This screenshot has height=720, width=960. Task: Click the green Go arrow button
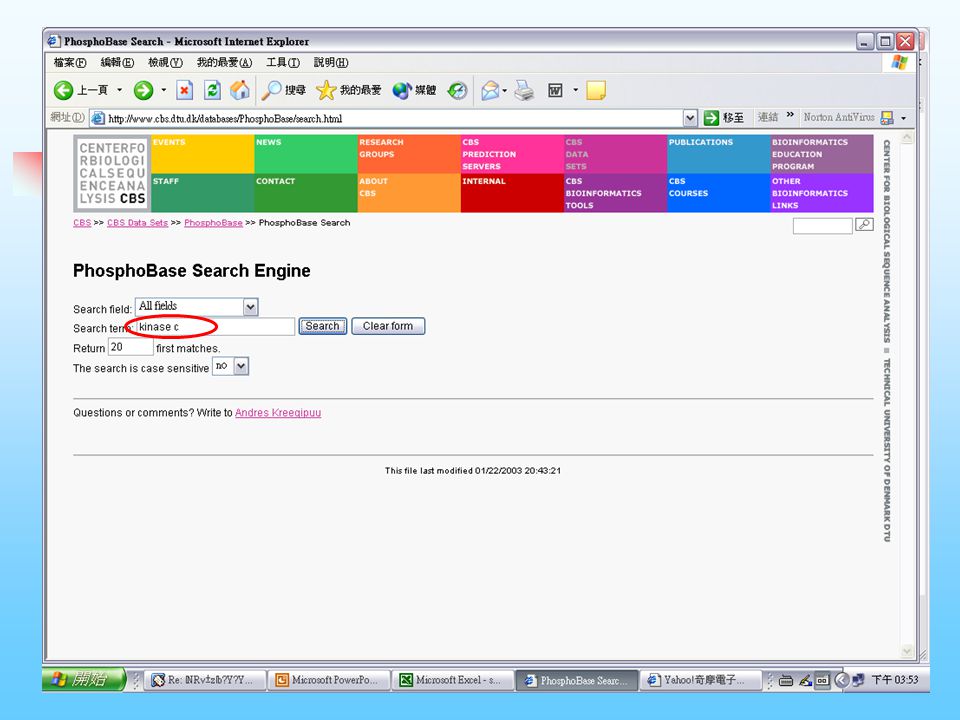click(x=711, y=118)
